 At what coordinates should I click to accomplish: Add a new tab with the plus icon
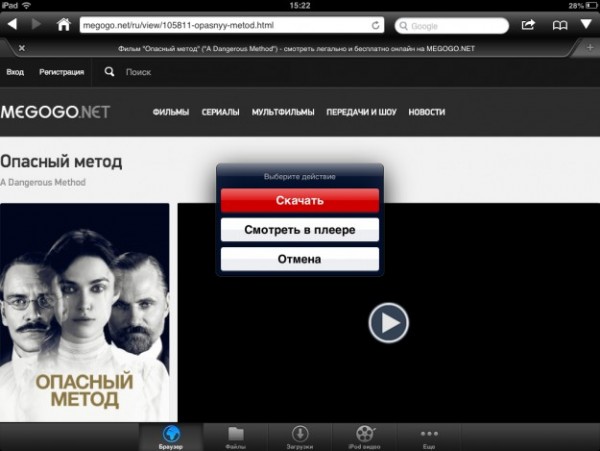coord(589,48)
